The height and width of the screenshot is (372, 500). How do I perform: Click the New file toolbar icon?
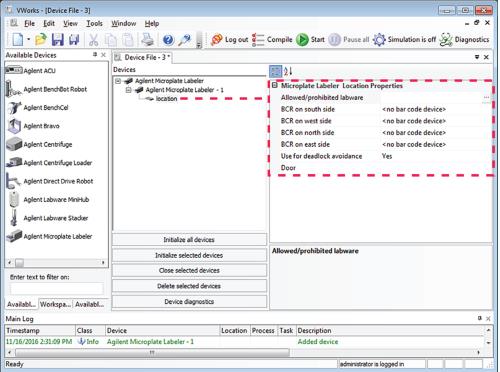(17, 40)
